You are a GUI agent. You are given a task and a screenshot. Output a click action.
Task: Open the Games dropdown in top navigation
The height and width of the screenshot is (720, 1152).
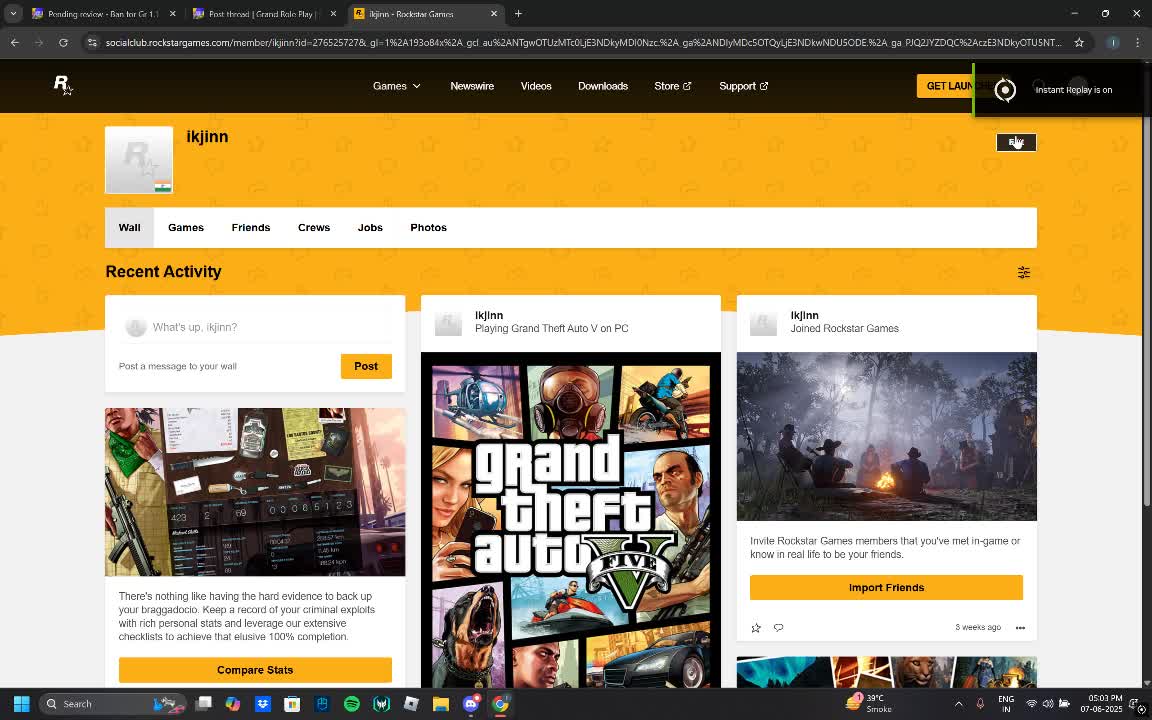[x=397, y=86]
